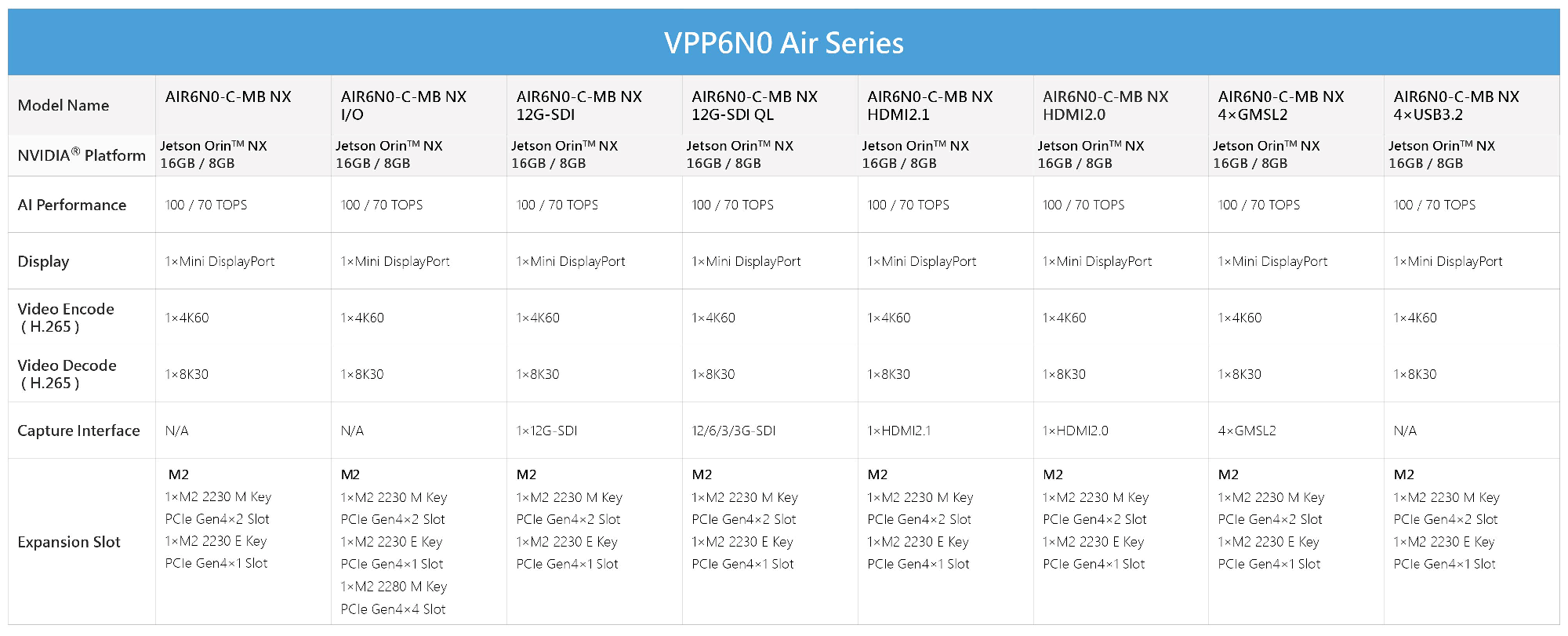Select the 4×GMSL2 capture interface cell
Viewport: 1568px width, 636px height.
(x=1247, y=431)
